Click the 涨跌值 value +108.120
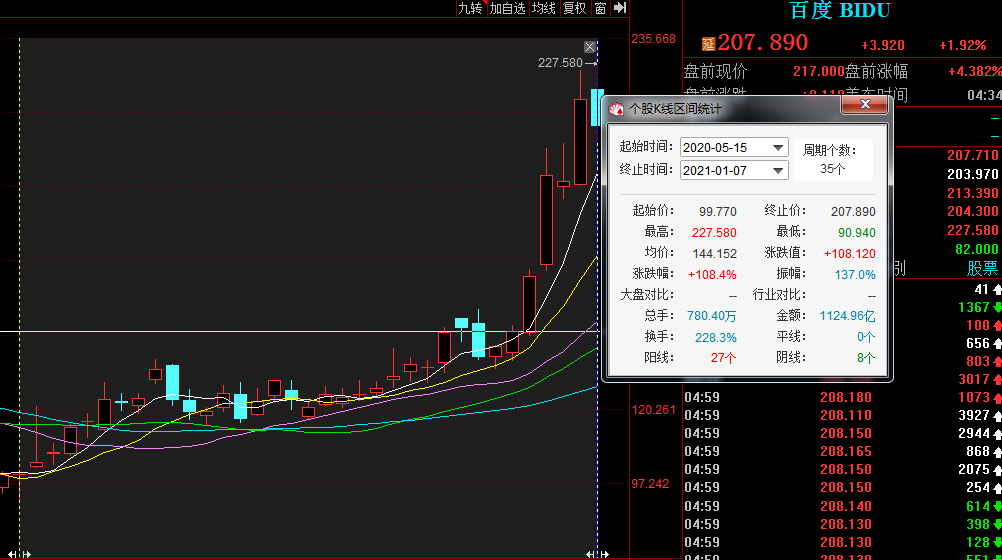 (849, 254)
